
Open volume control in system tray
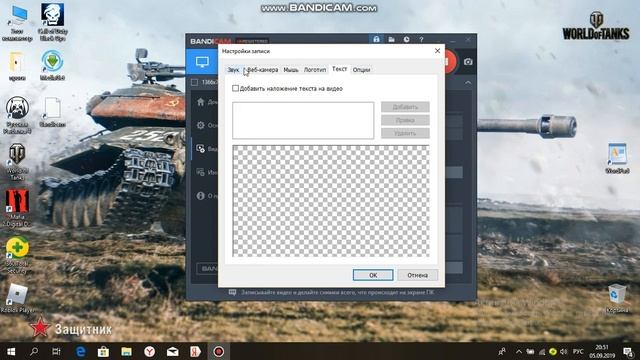[x=564, y=351]
